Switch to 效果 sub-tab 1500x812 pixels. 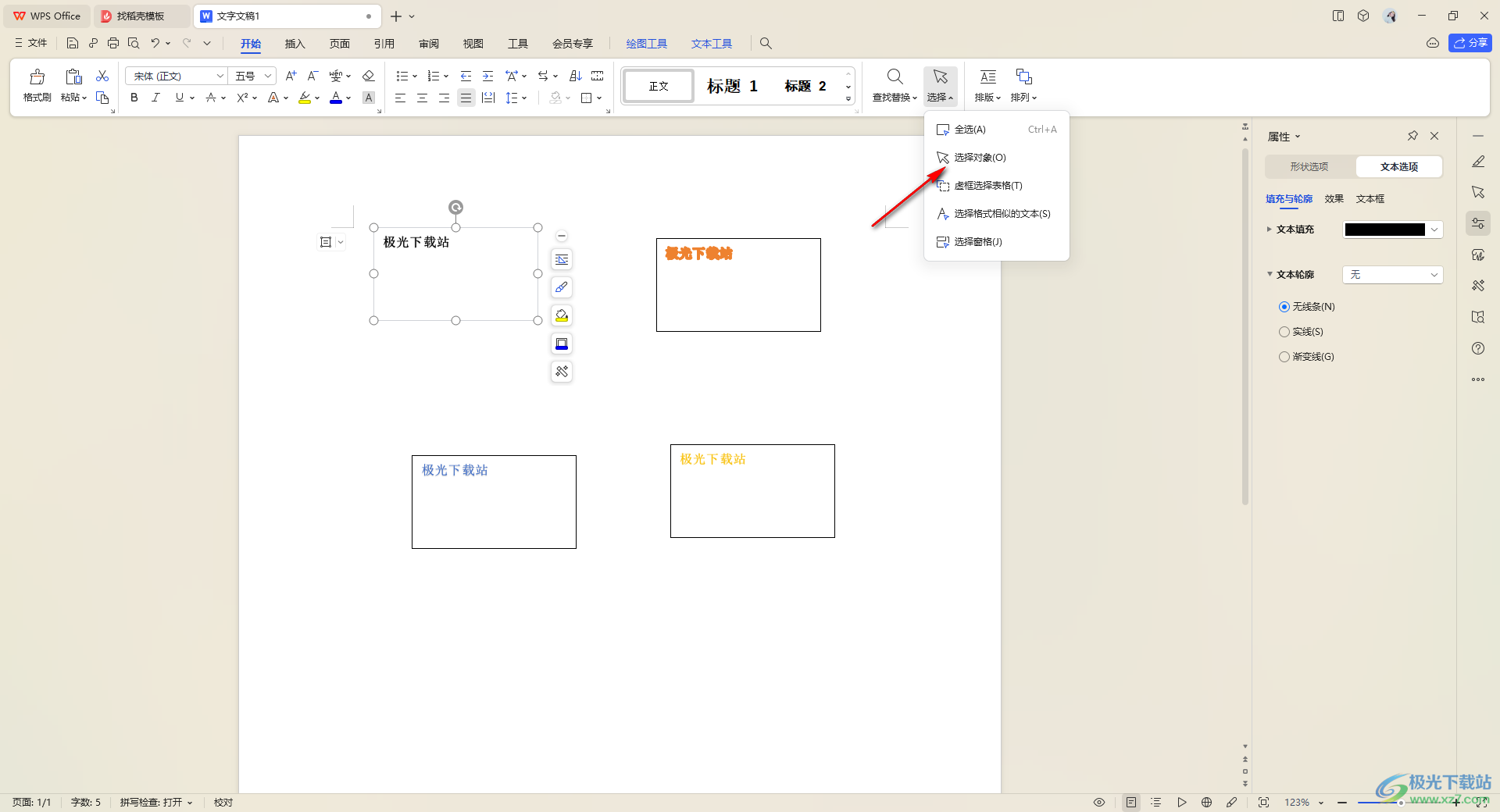pos(1334,199)
